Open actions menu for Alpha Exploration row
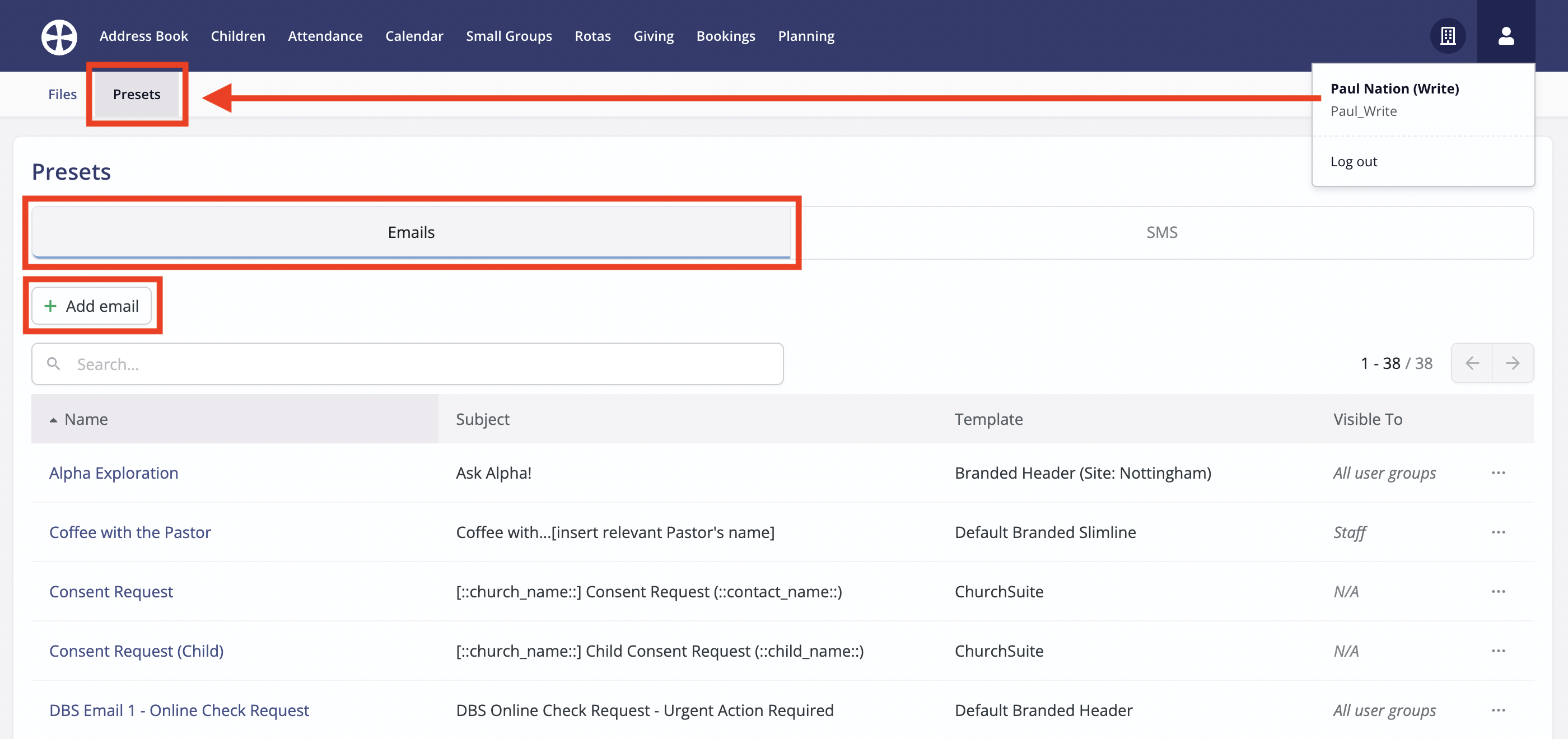 [1498, 473]
